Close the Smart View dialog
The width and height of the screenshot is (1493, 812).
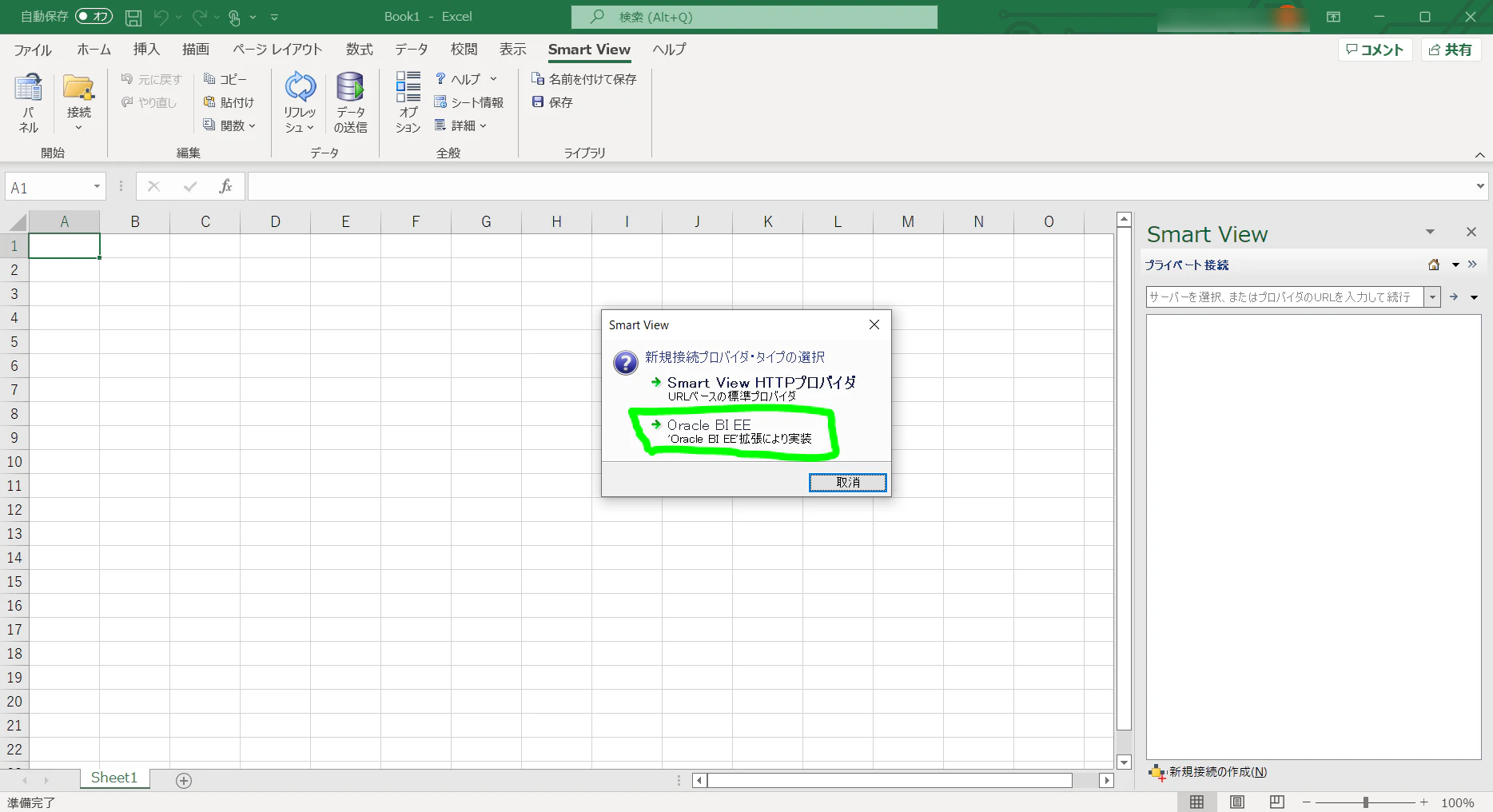[874, 324]
